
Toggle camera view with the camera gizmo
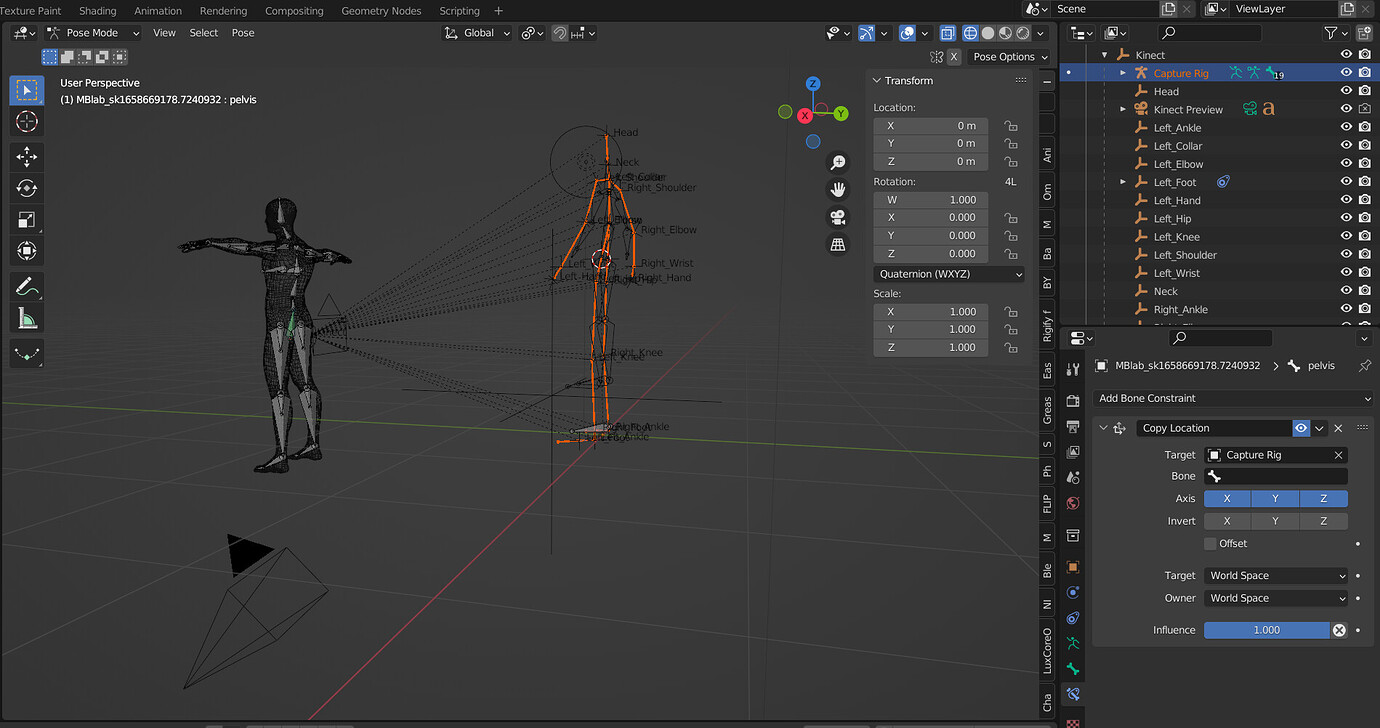point(838,217)
